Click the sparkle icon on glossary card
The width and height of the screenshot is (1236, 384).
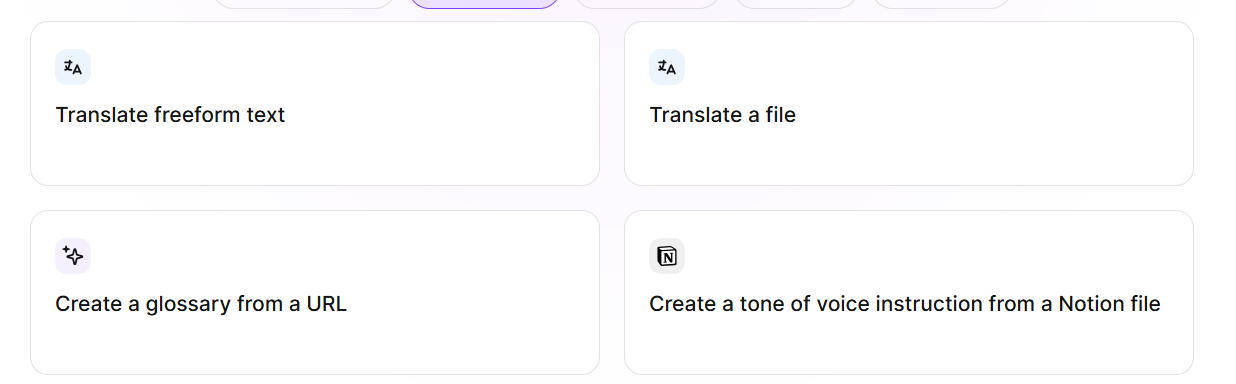tap(73, 256)
